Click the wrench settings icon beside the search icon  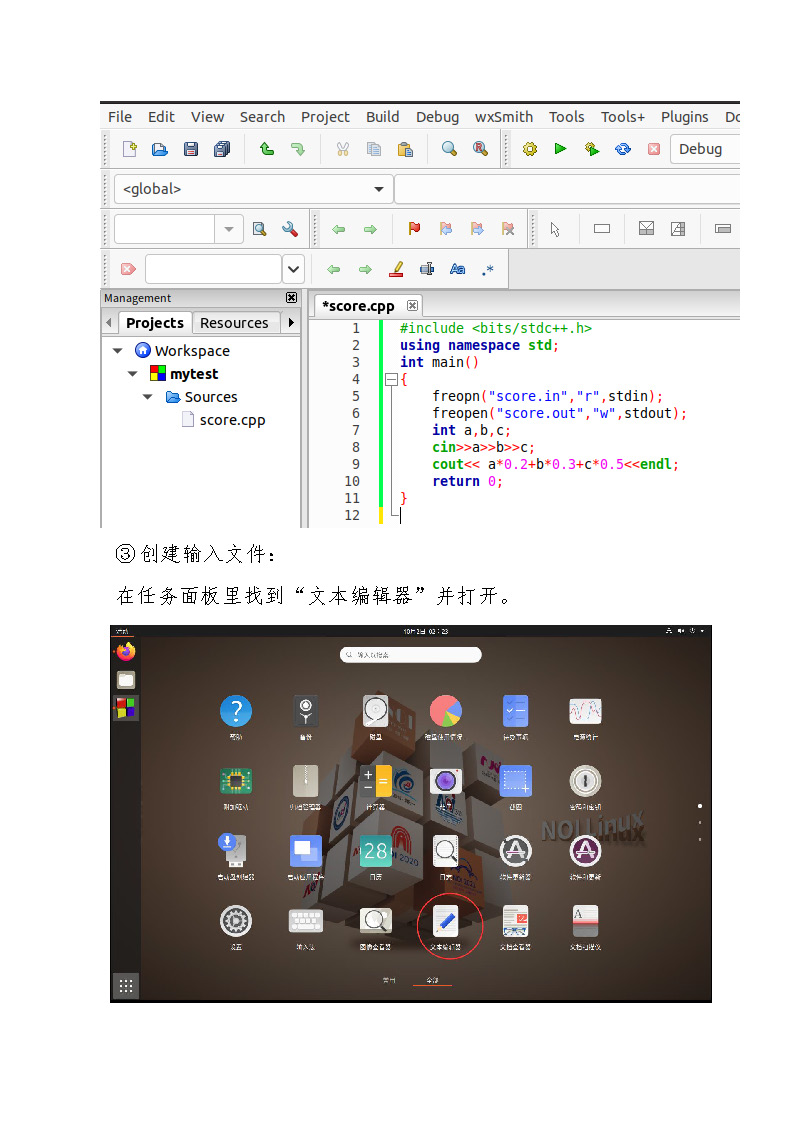[x=290, y=229]
